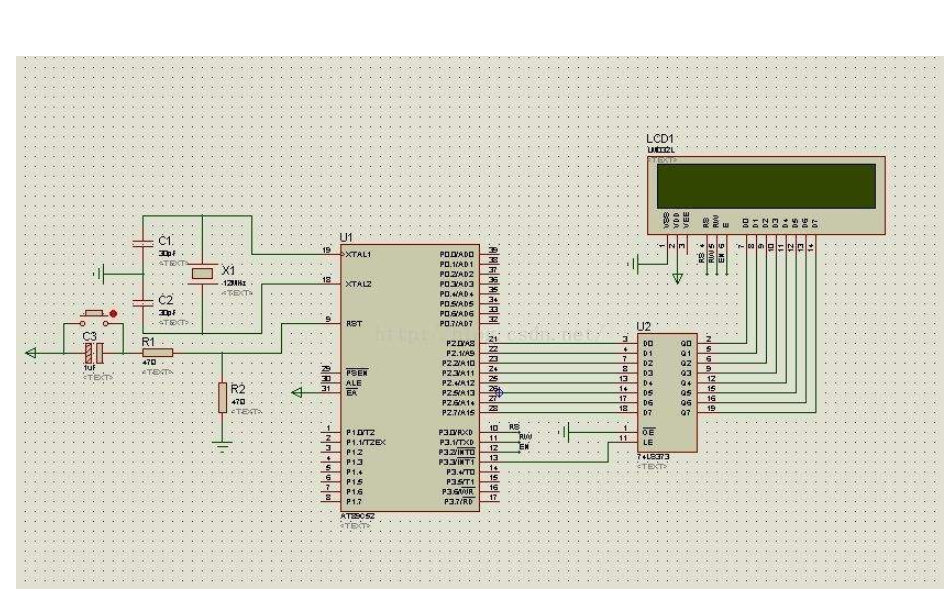Image resolution: width=949 pixels, height=593 pixels.
Task: Select ground symbol on U2 OE line
Action: tap(565, 432)
